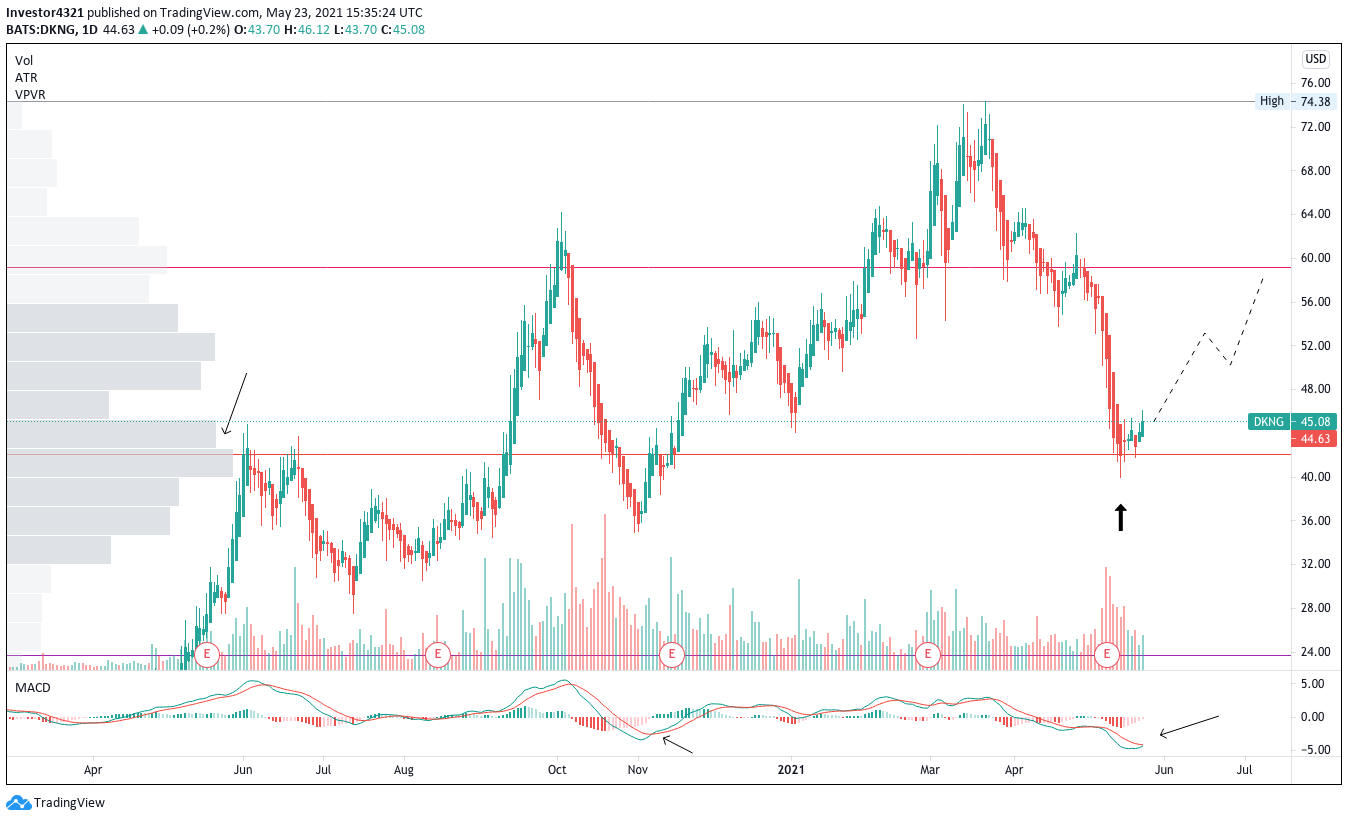The height and width of the screenshot is (821, 1348).
Task: Click the 64.00 price axis value
Action: pos(1315,214)
